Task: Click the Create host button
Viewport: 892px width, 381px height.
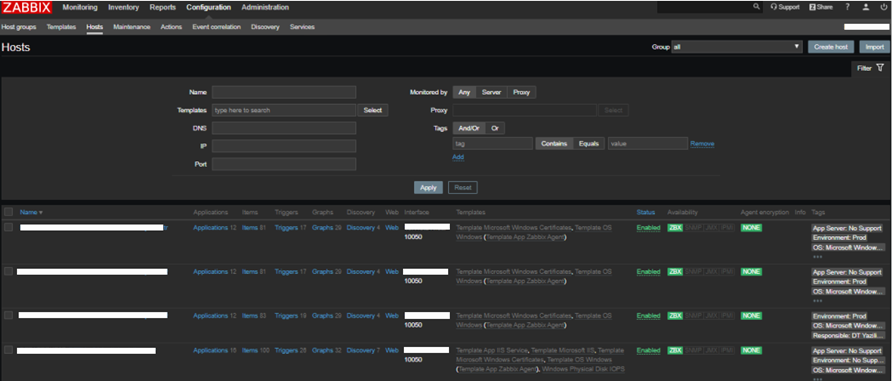Action: (x=831, y=47)
